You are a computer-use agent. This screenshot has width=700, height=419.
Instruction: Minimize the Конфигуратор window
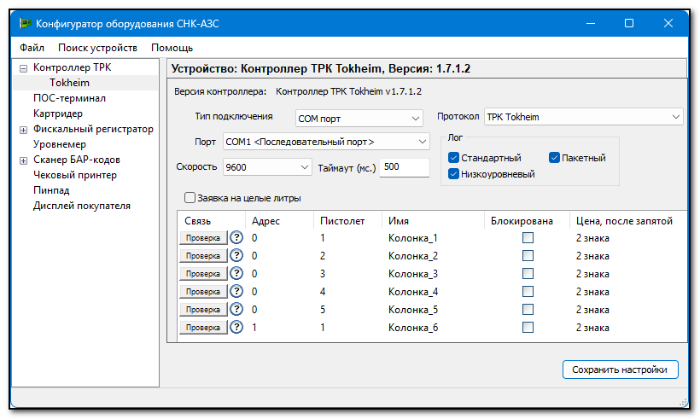pyautogui.click(x=591, y=23)
